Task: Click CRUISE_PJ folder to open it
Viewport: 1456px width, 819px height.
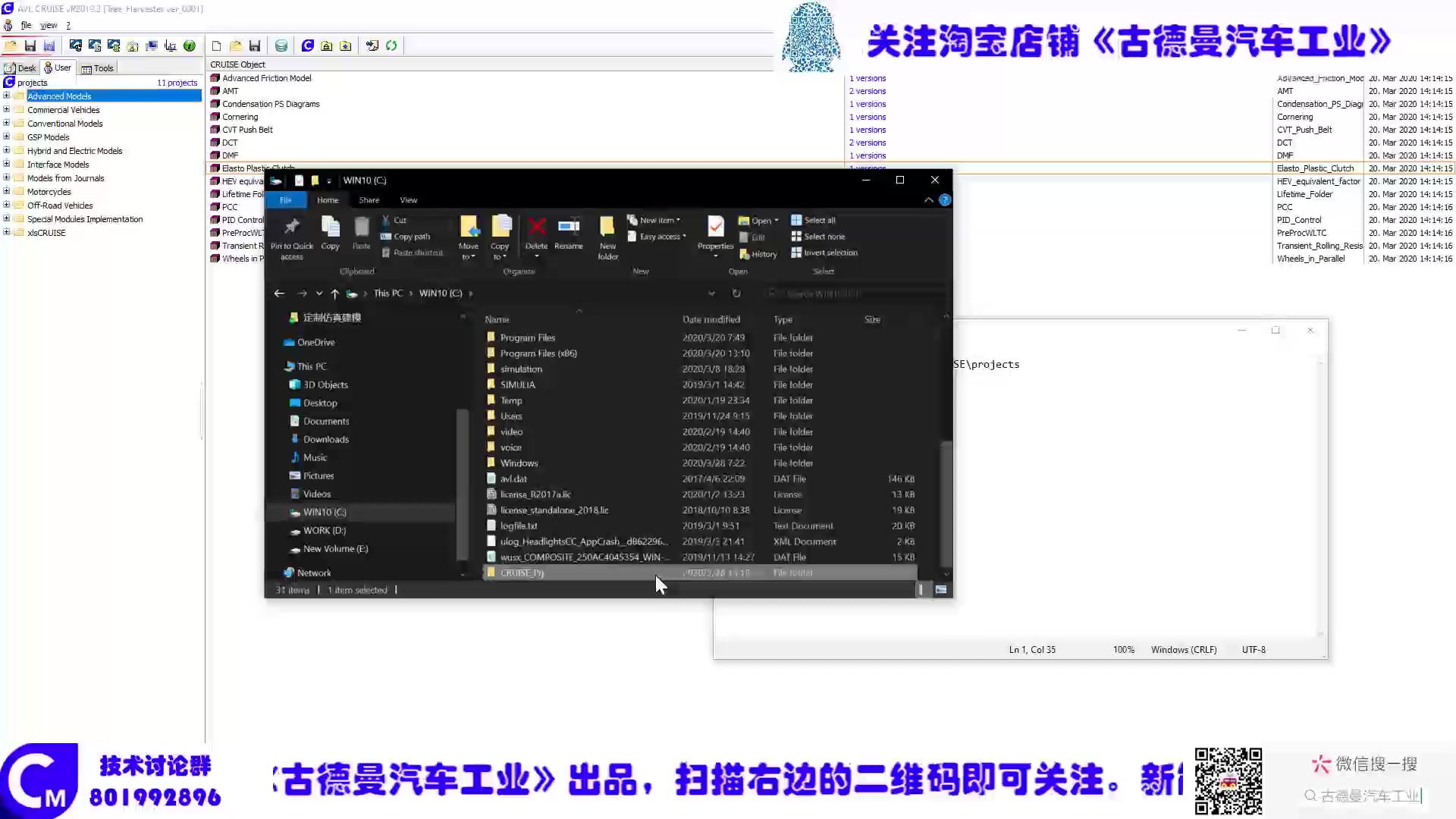Action: pyautogui.click(x=522, y=572)
